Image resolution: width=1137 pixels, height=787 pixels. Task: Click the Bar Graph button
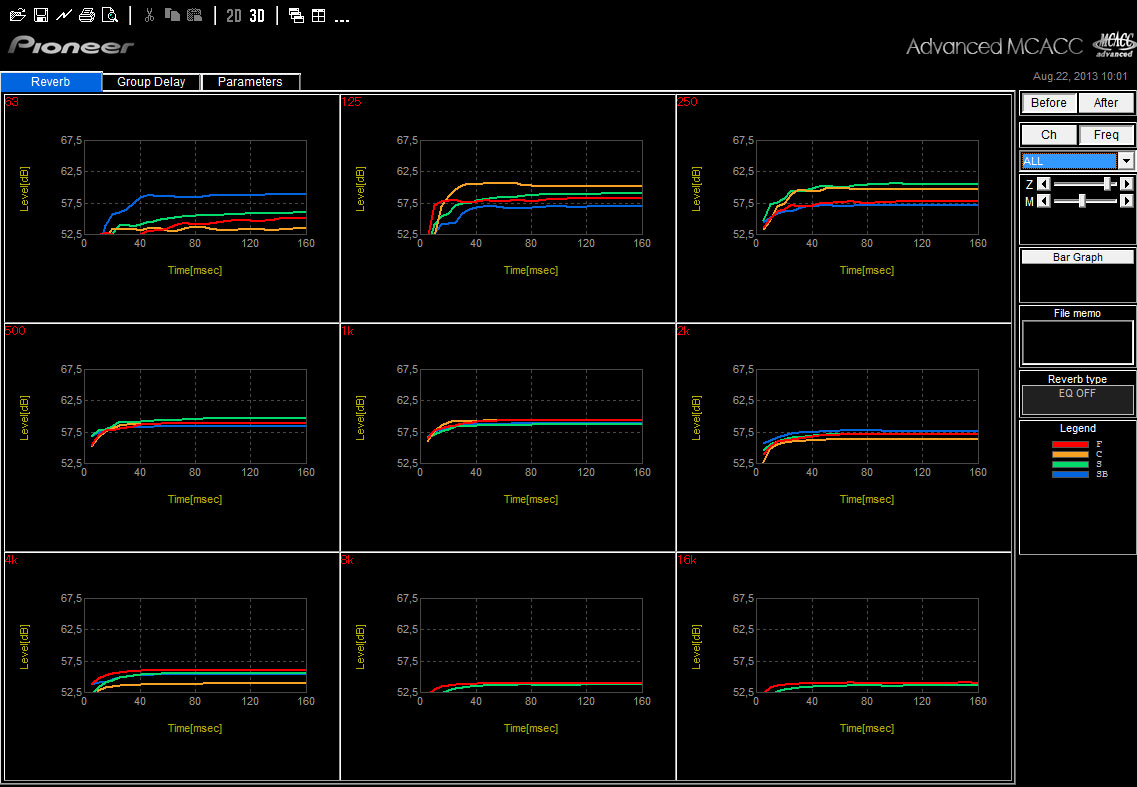coord(1077,257)
